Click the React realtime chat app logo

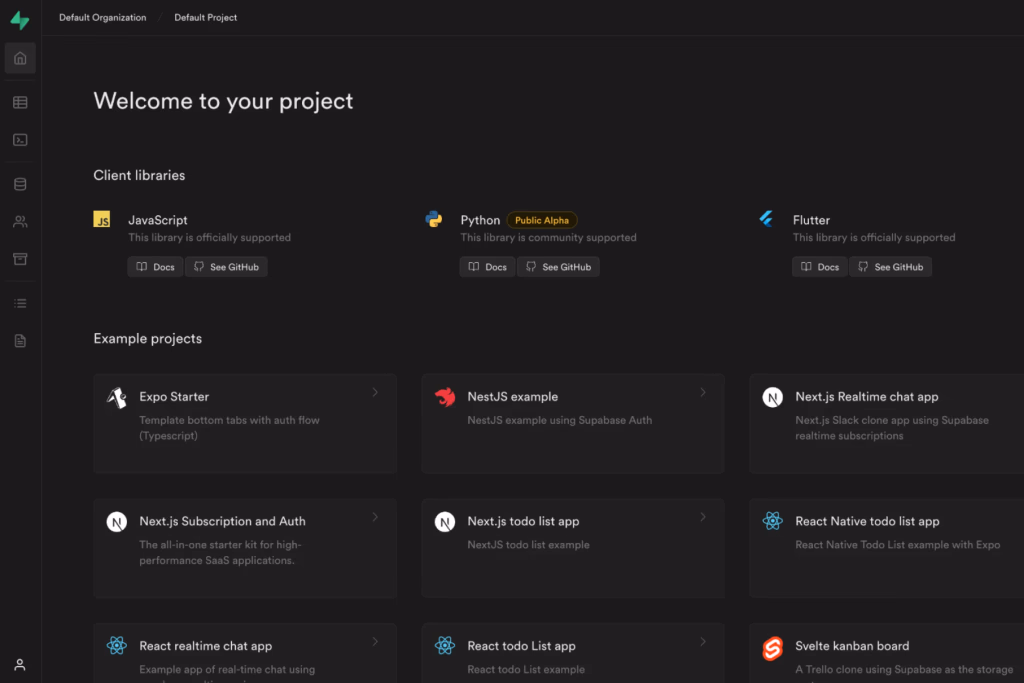pos(117,646)
